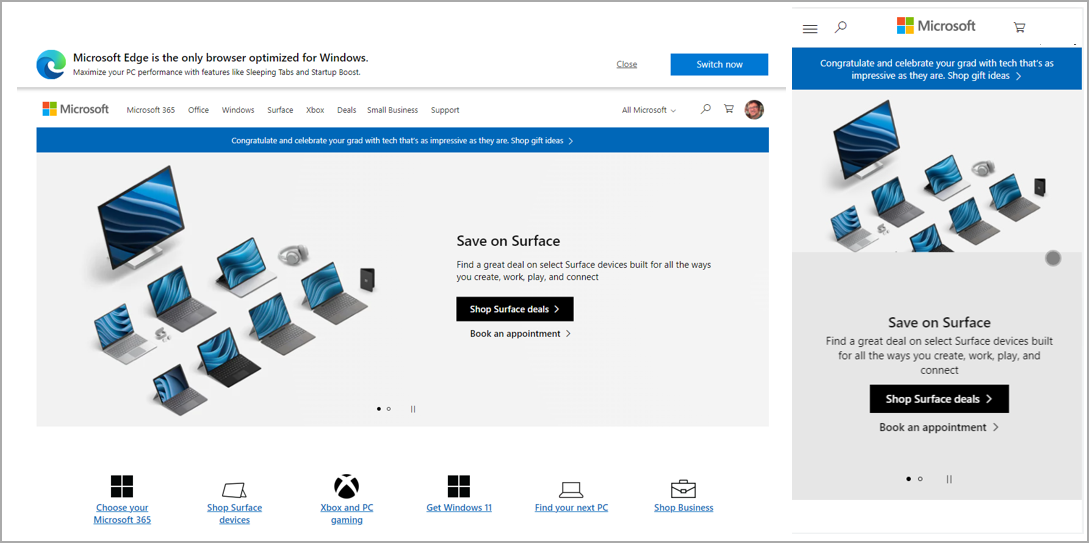Click Save on Surface heading in mobile view
The image size is (1089, 543).
(x=939, y=322)
